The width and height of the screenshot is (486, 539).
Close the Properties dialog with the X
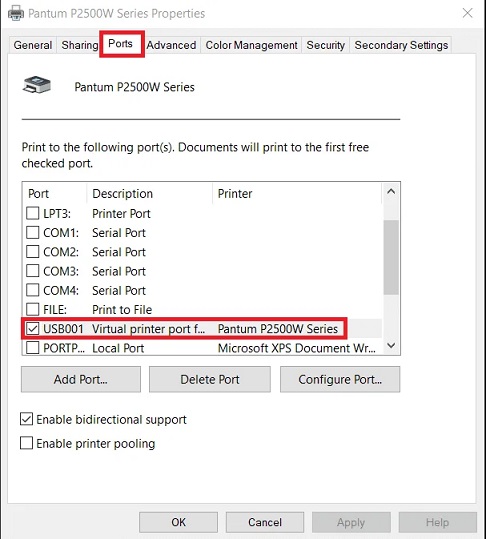(x=467, y=13)
